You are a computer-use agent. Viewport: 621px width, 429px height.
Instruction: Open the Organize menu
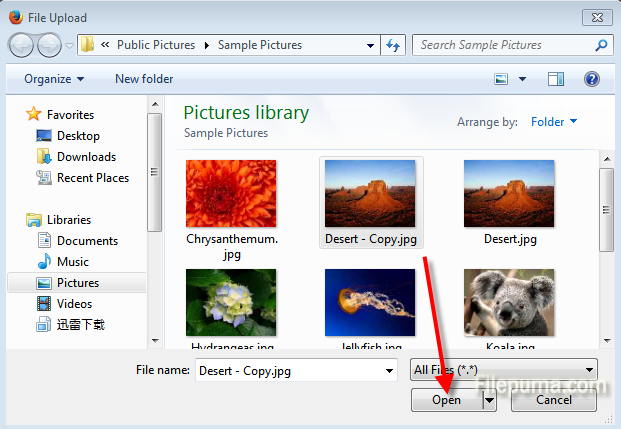(54, 79)
